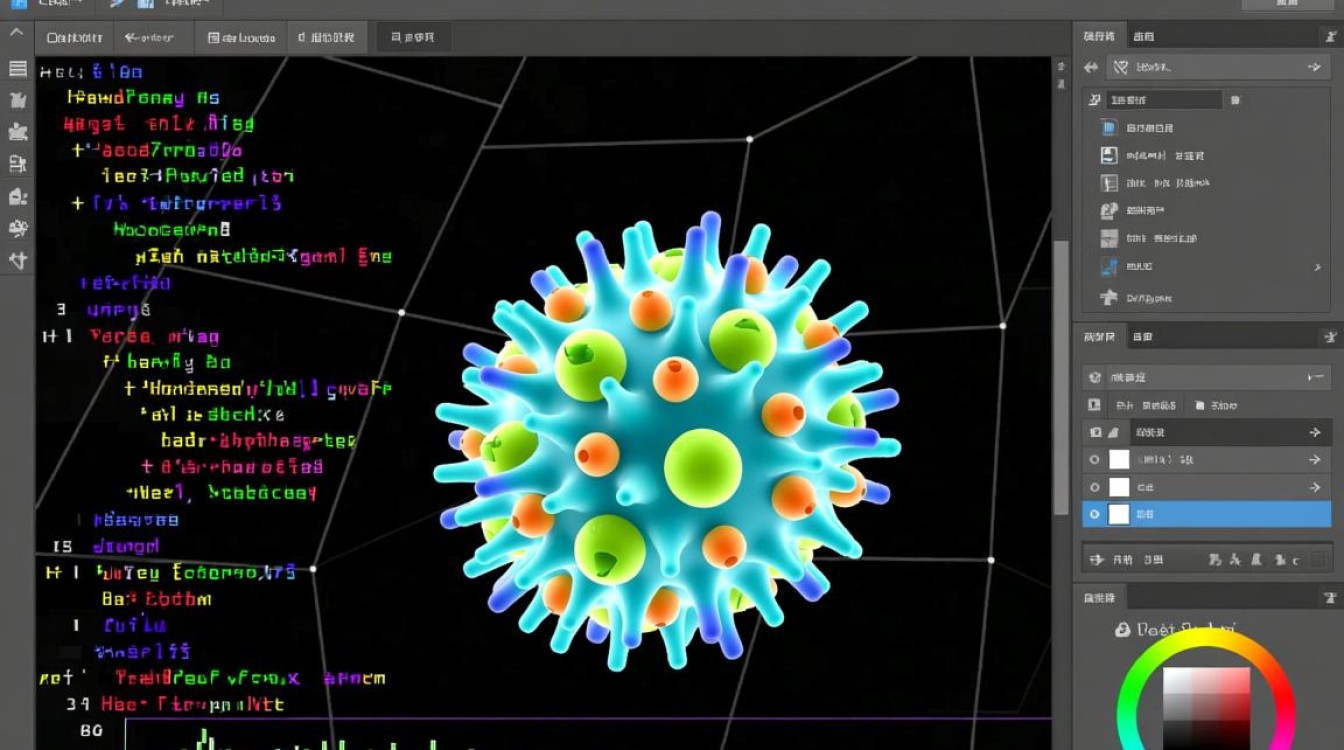Image resolution: width=1344 pixels, height=750 pixels.
Task: Click the up chevron atop the left sidebar
Action: coord(17,33)
